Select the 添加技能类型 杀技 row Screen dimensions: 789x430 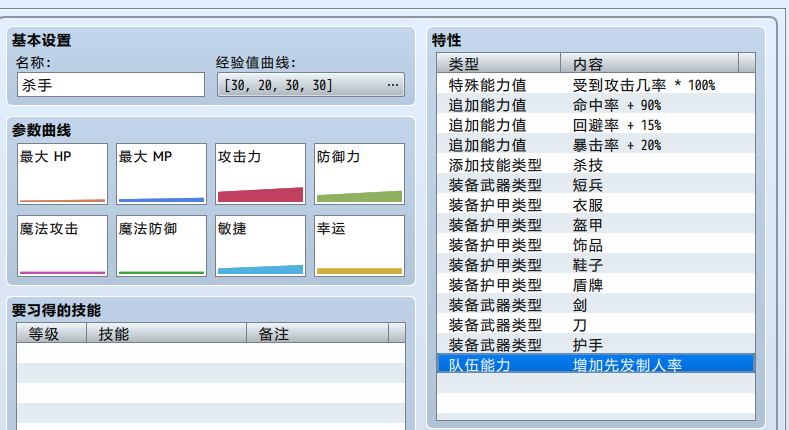pyautogui.click(x=596, y=164)
